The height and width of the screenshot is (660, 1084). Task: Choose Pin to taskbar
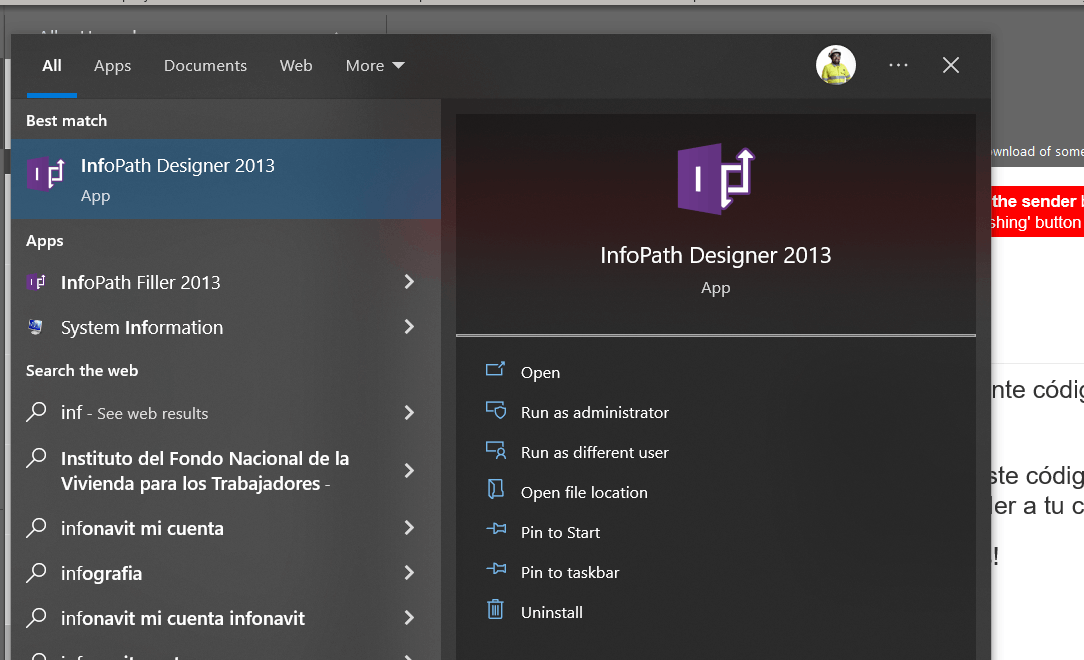[x=570, y=573]
